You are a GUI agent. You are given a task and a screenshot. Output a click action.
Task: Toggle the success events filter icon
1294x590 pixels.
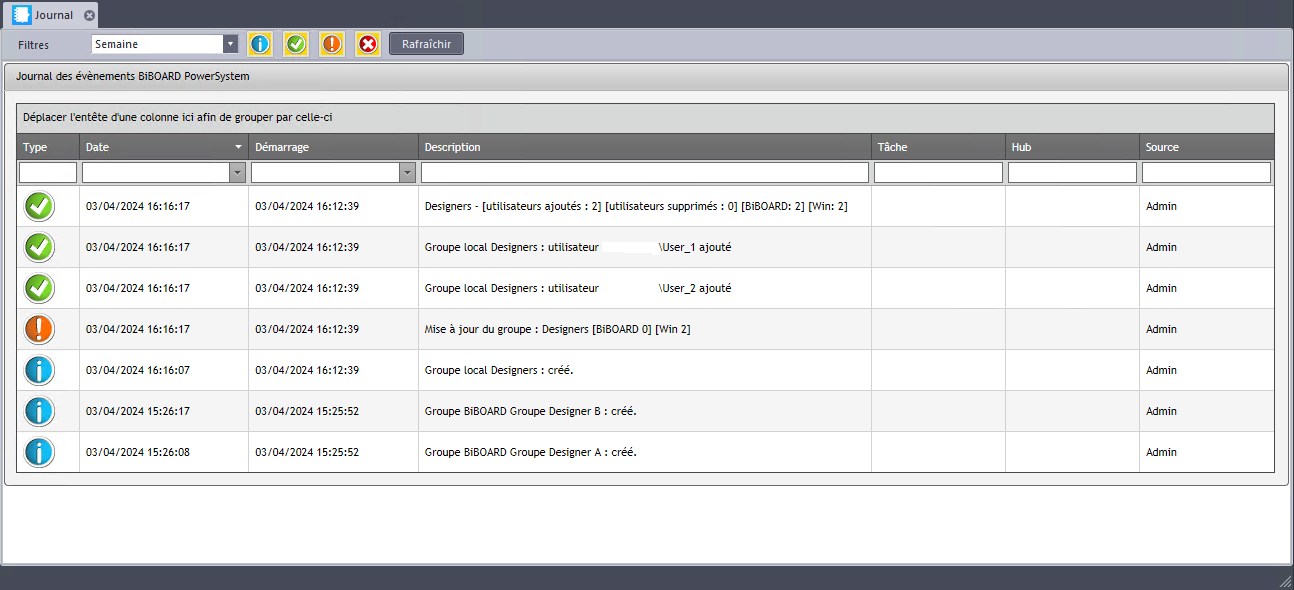pos(296,44)
